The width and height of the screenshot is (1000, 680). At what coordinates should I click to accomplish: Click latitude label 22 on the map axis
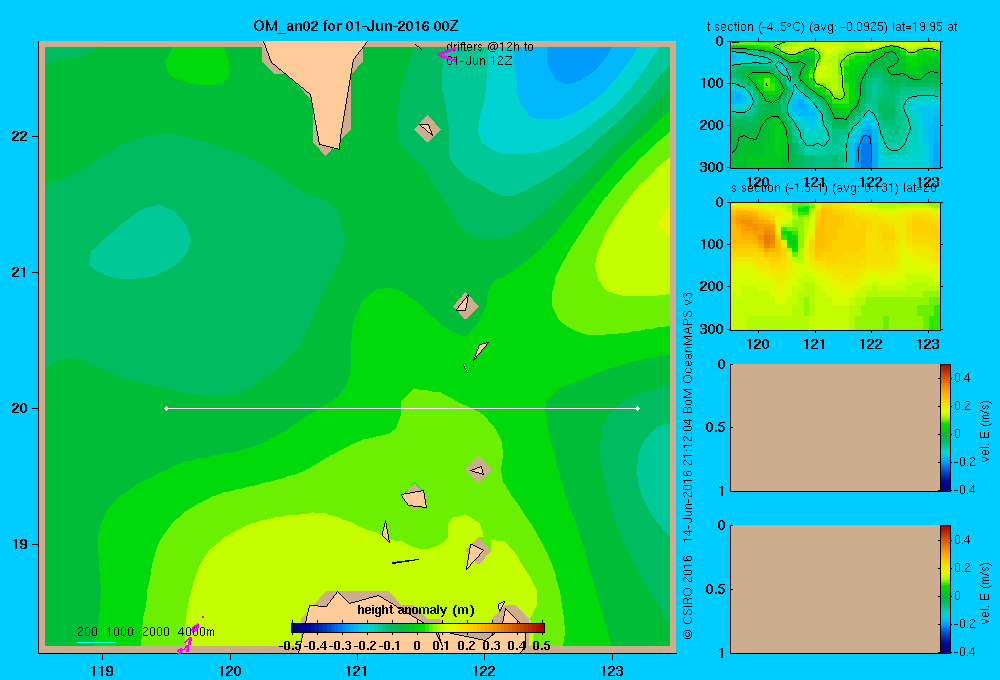[x=19, y=137]
